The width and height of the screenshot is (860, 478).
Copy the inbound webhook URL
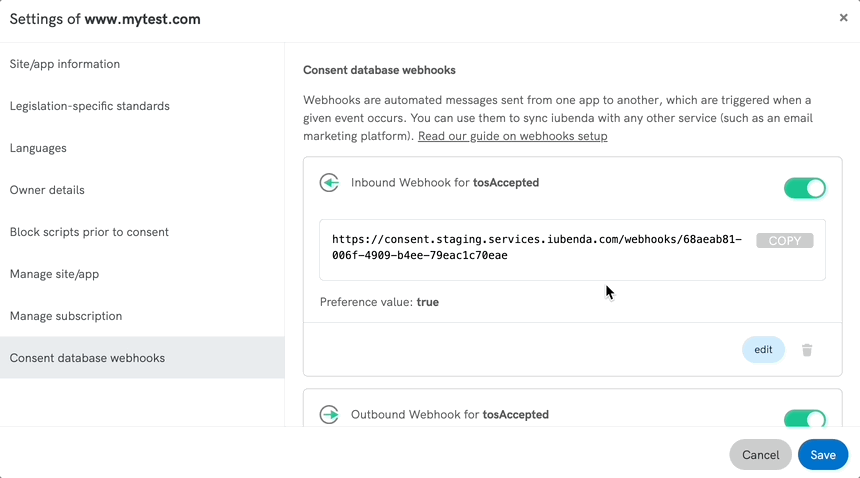(784, 241)
